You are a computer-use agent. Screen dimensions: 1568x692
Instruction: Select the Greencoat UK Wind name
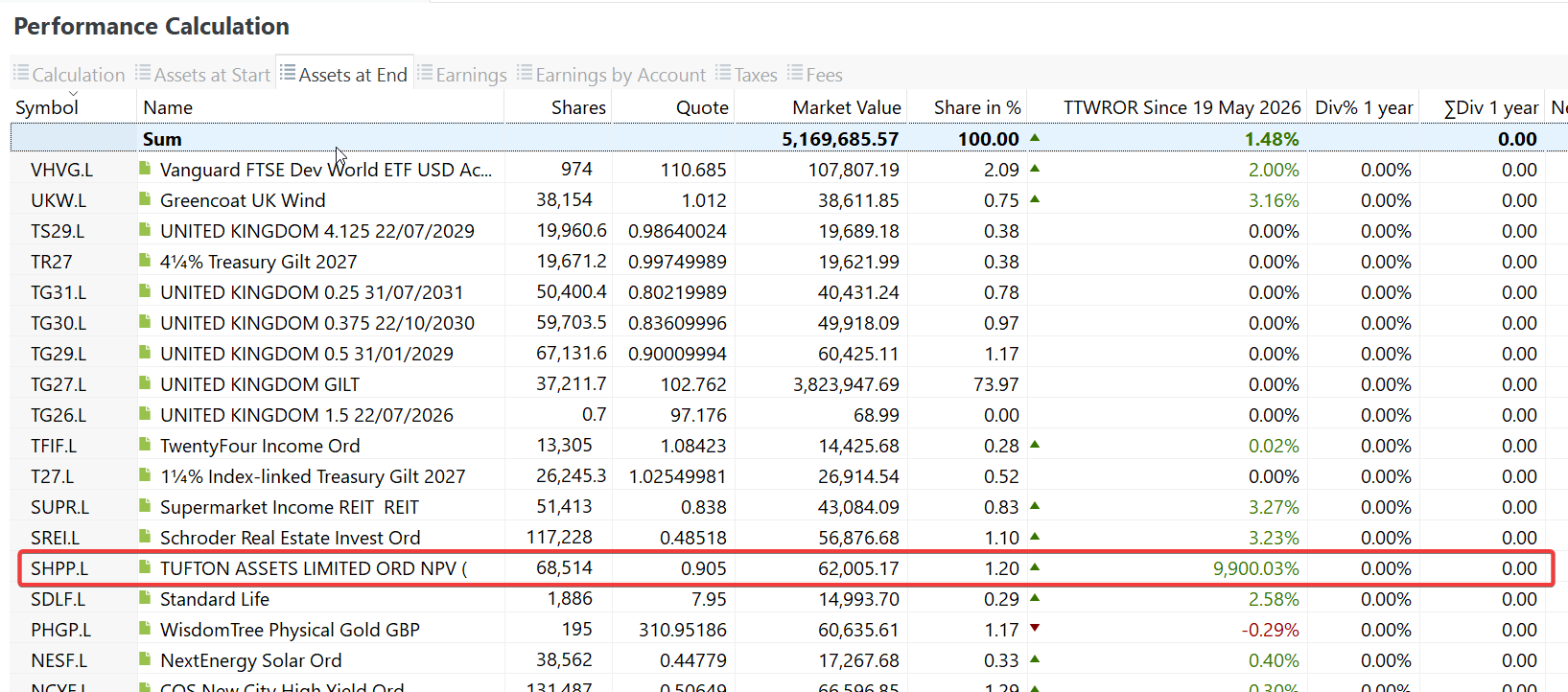(243, 200)
